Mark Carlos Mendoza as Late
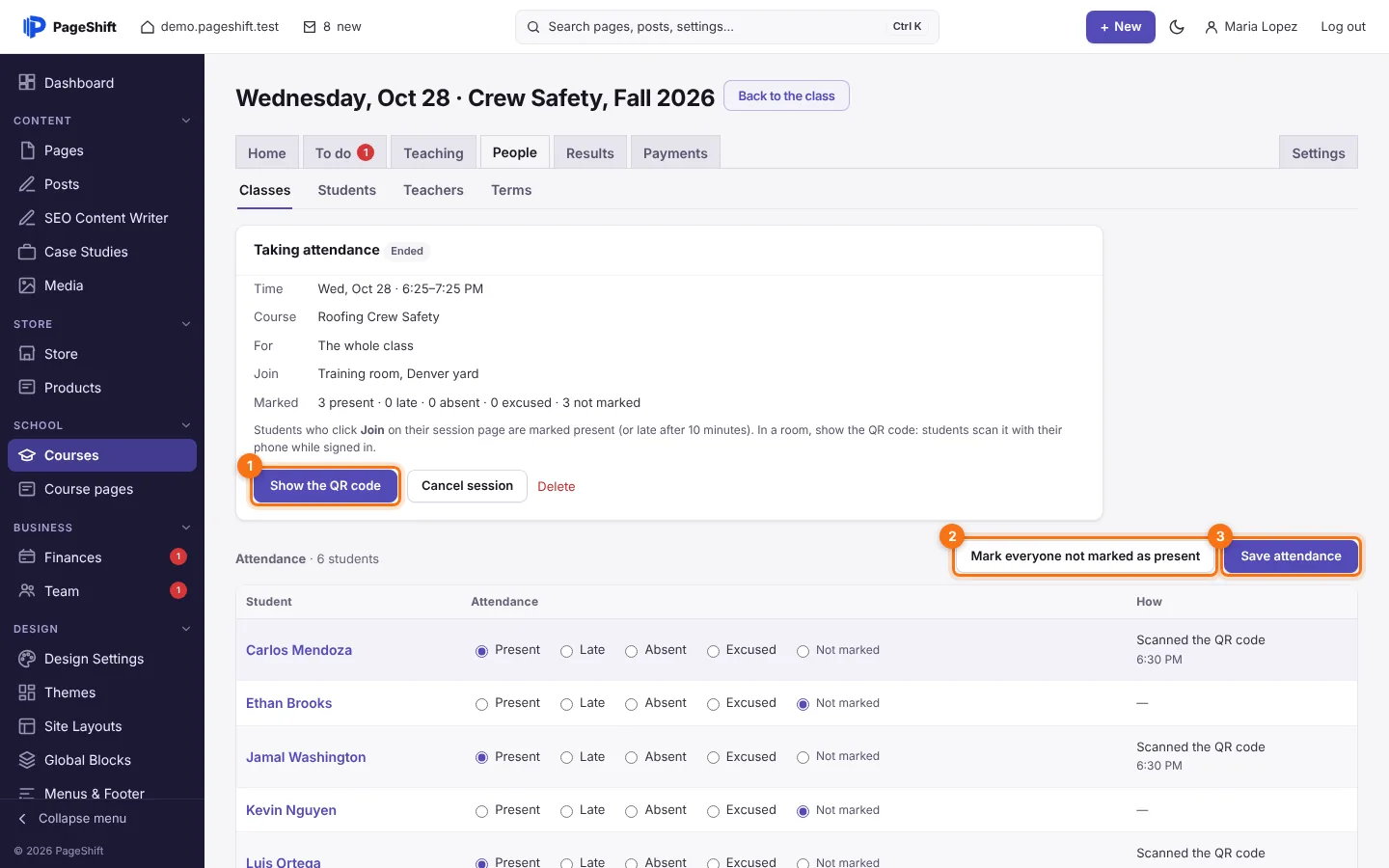Viewport: 1389px width, 868px height. click(x=566, y=651)
